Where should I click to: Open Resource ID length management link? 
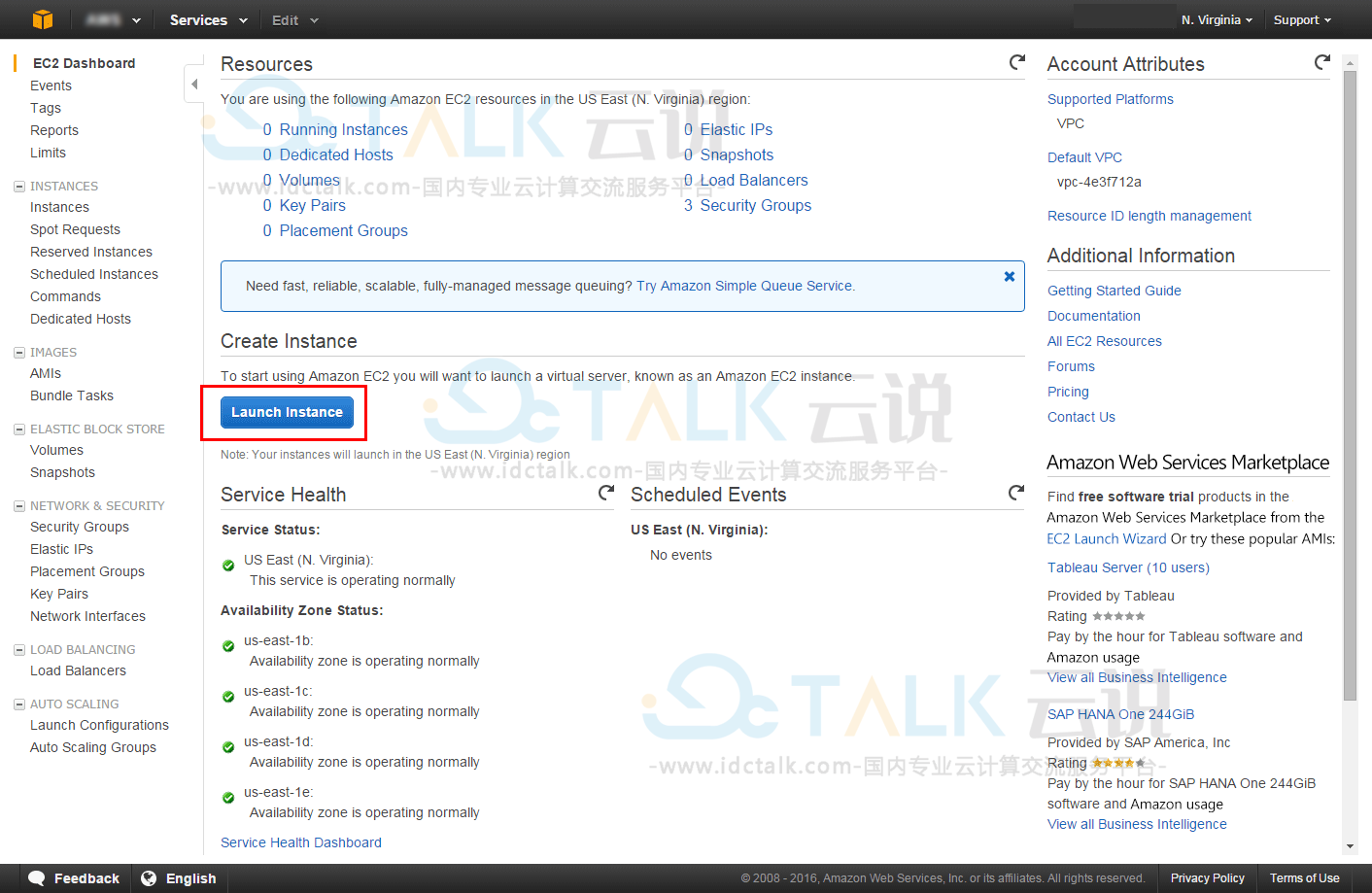point(1149,216)
